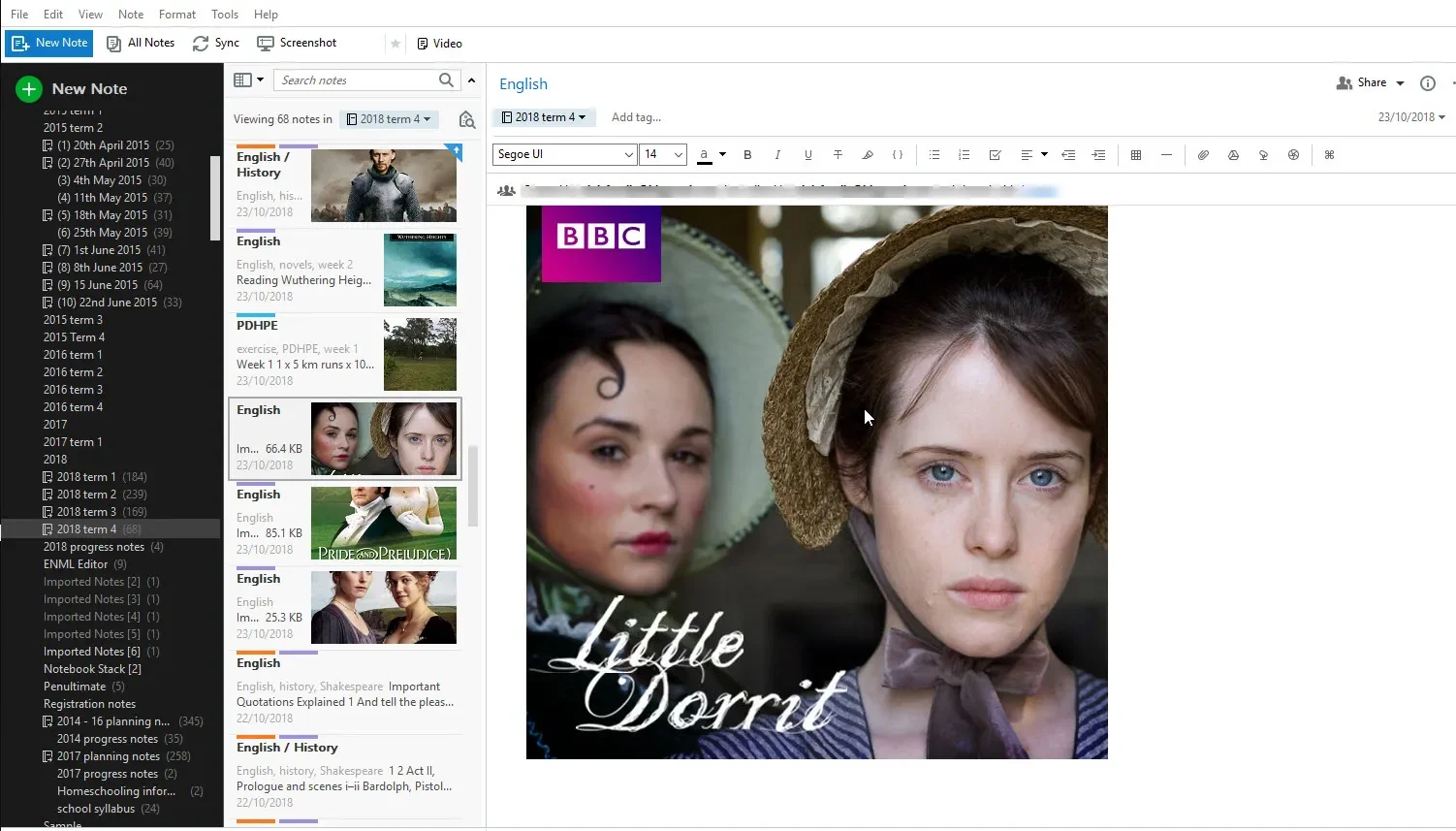Attach a file with the paperclip icon
The image size is (1456, 831).
[1203, 155]
